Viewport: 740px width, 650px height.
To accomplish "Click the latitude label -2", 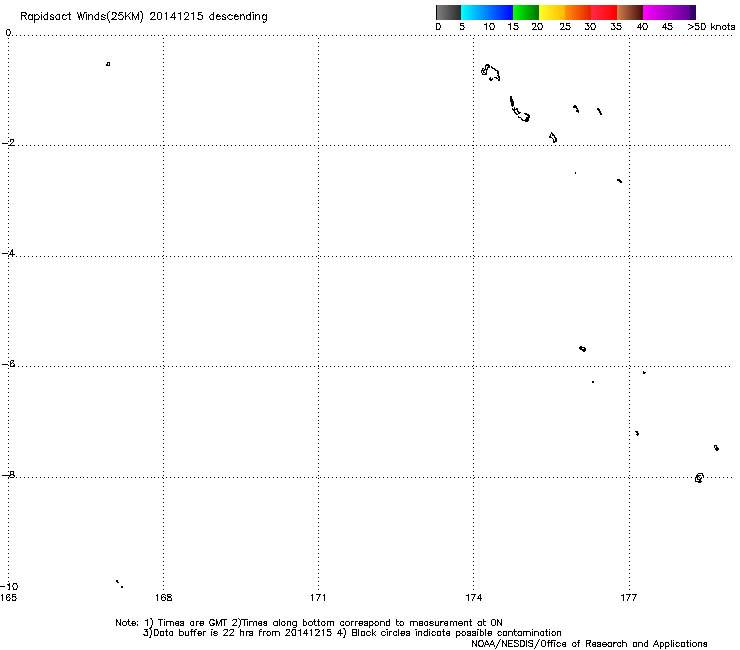I will pyautogui.click(x=8, y=143).
